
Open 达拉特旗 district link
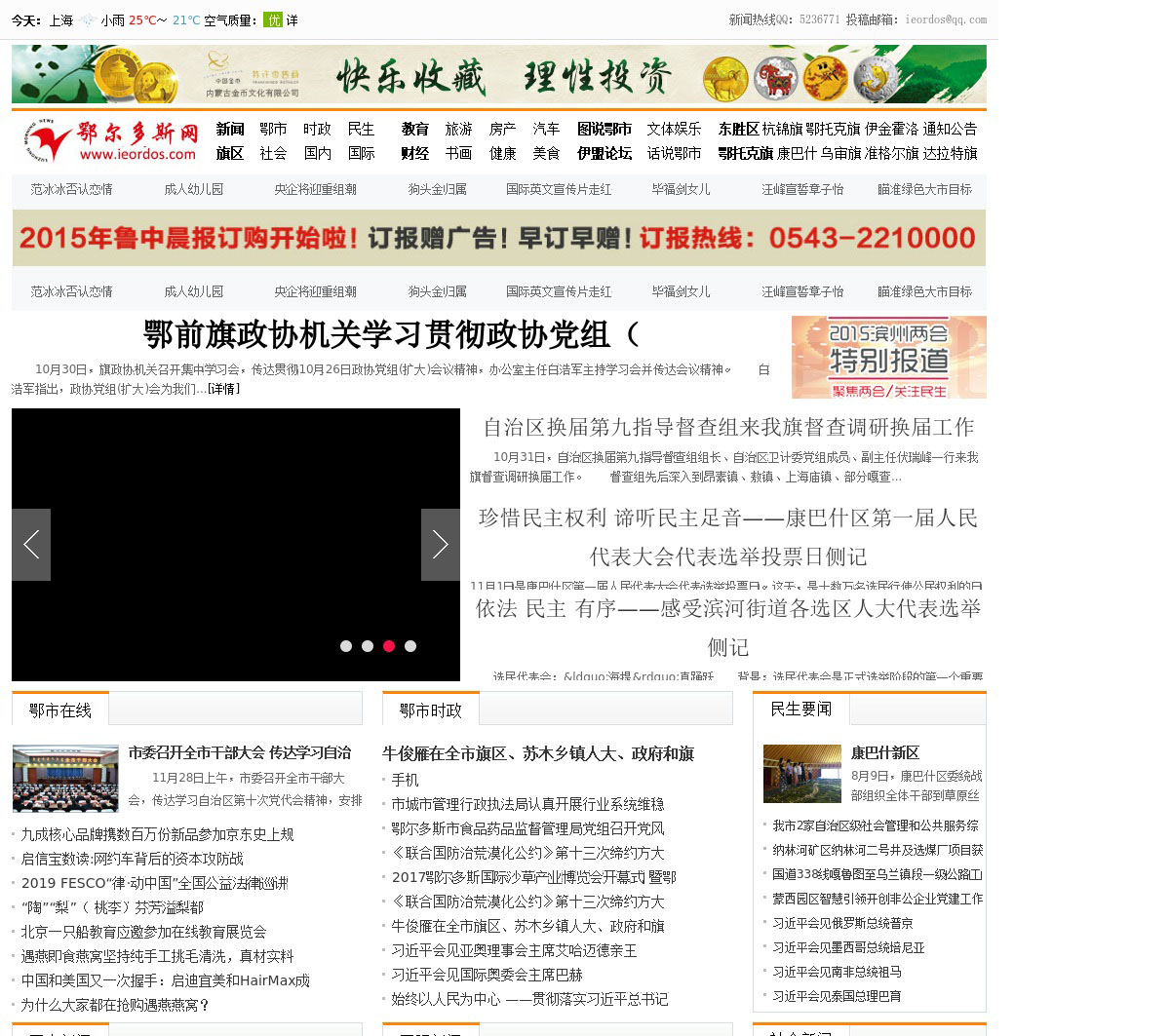click(950, 153)
